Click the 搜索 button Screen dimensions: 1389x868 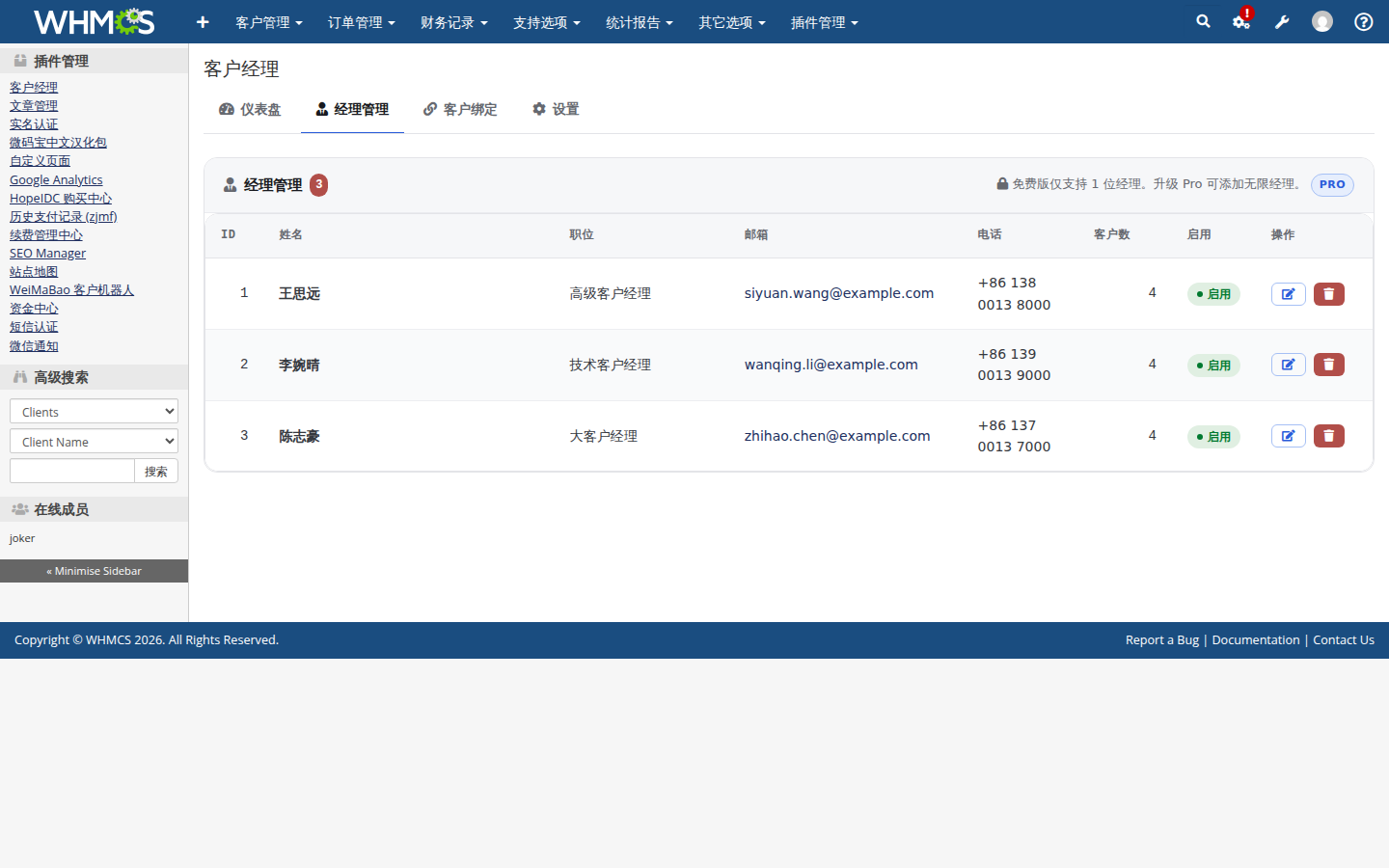coord(156,472)
